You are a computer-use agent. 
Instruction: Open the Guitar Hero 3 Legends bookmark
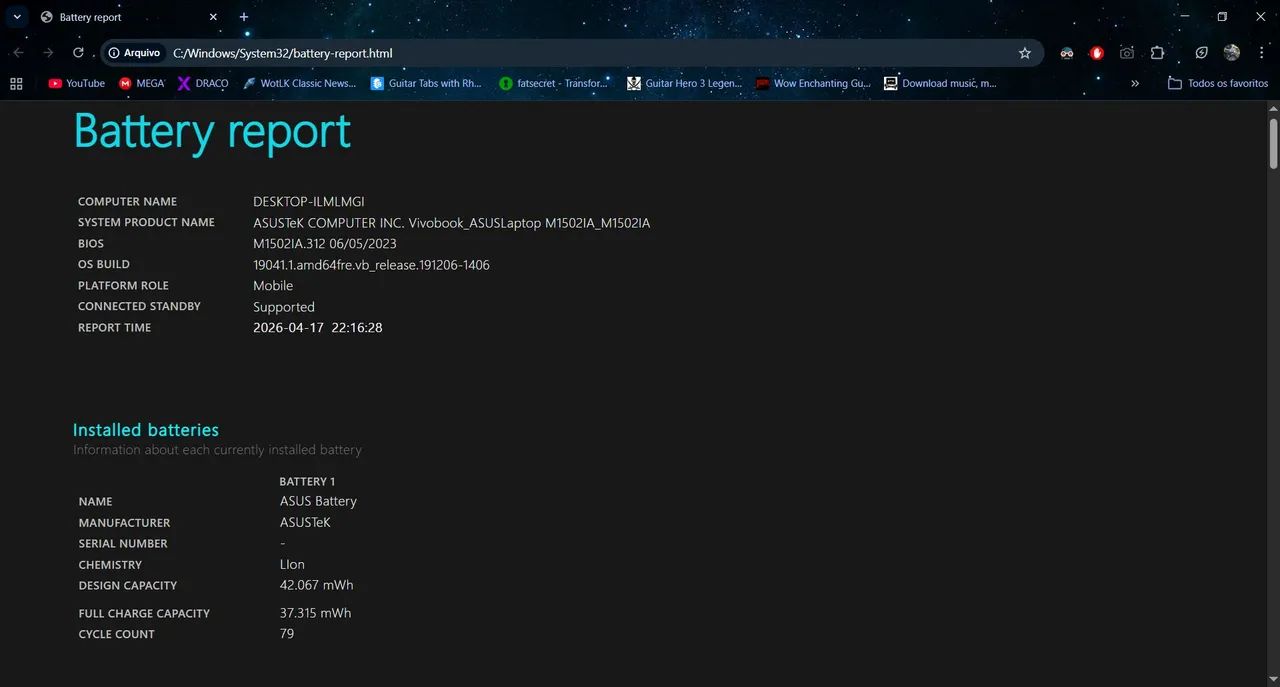[685, 84]
